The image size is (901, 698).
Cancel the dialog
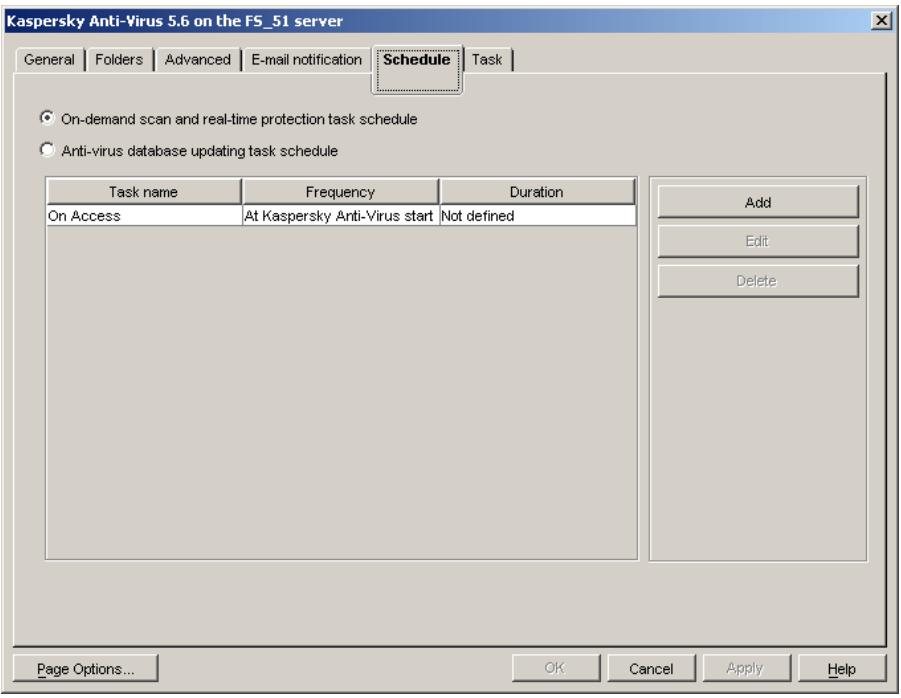[x=651, y=669]
